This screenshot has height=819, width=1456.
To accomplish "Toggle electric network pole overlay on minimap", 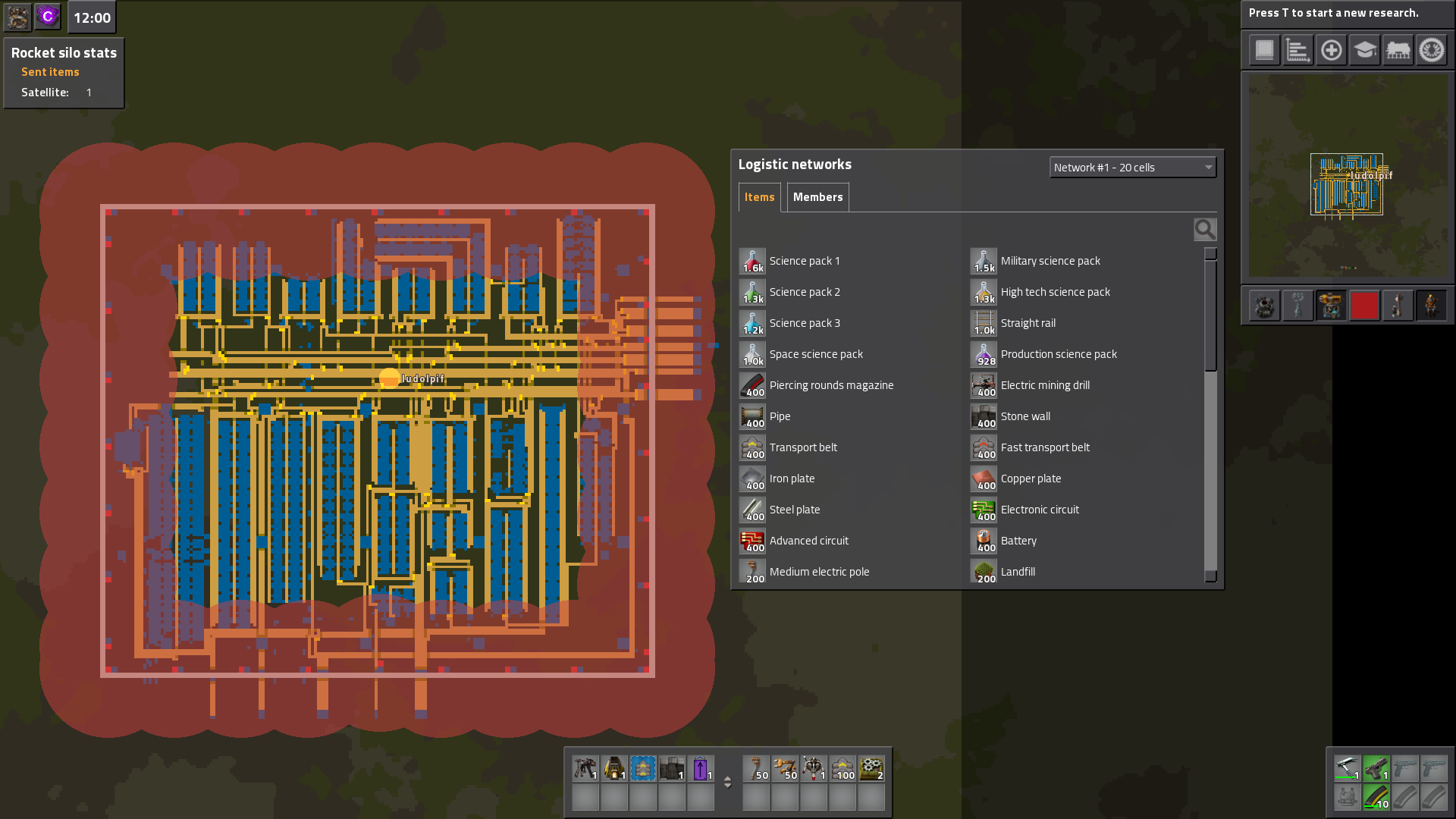I will click(x=1298, y=306).
